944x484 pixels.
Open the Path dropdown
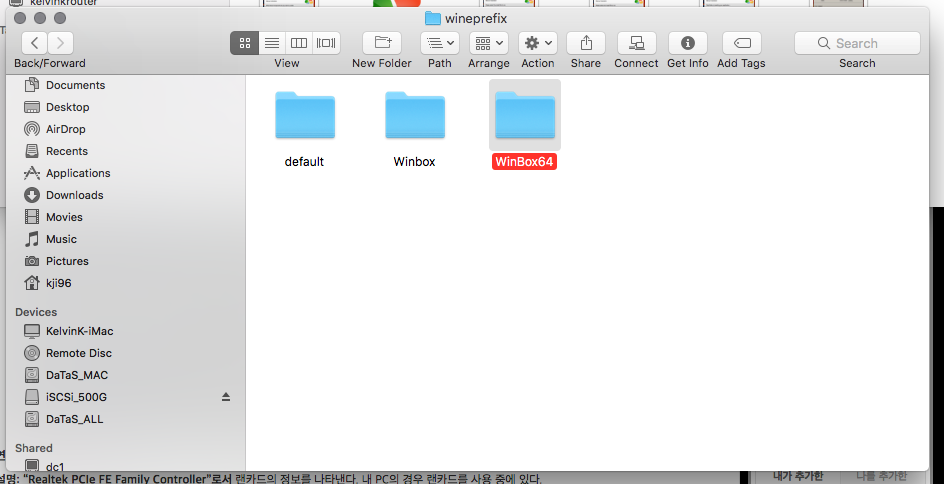tap(439, 43)
